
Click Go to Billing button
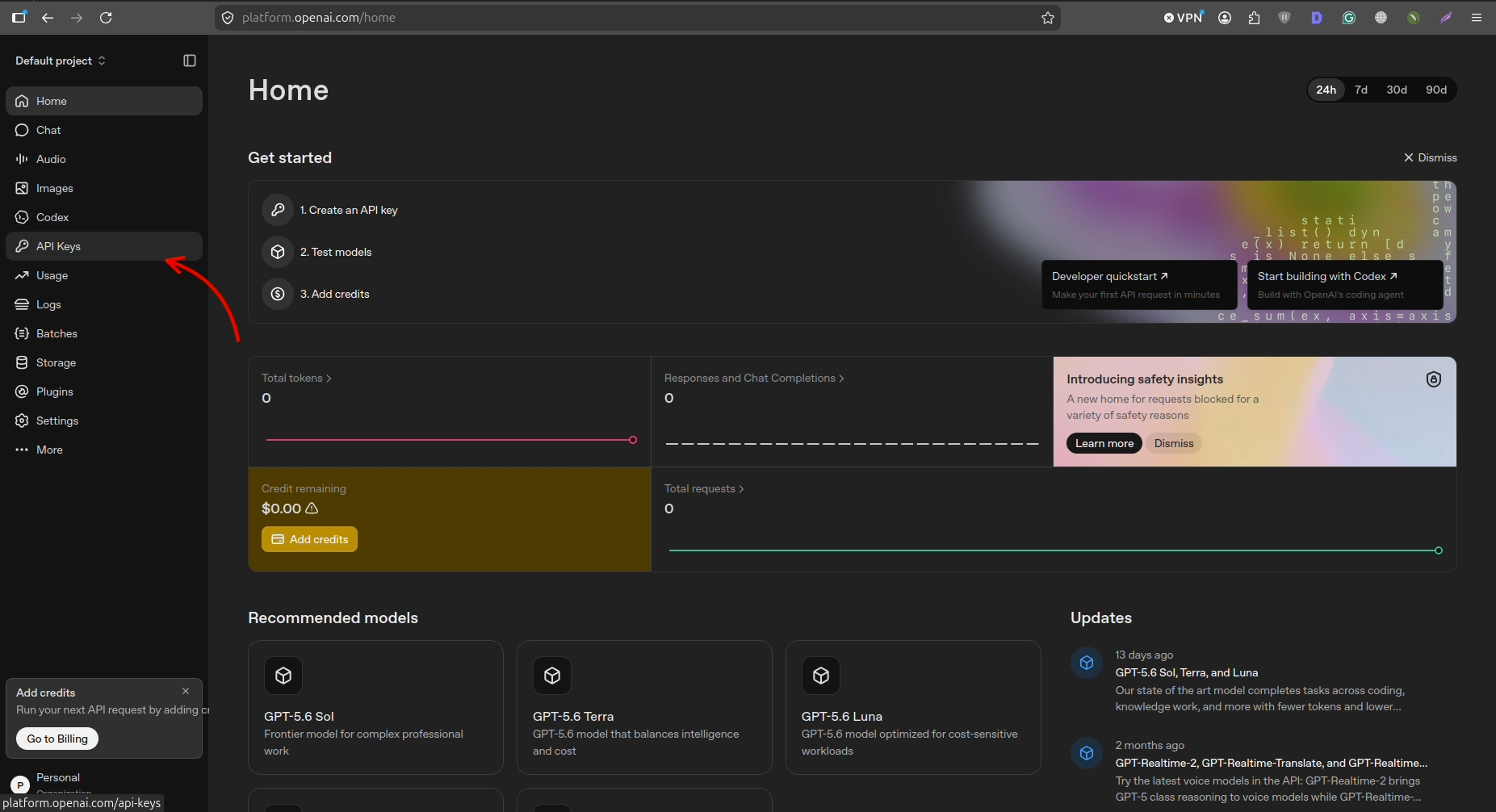click(57, 739)
